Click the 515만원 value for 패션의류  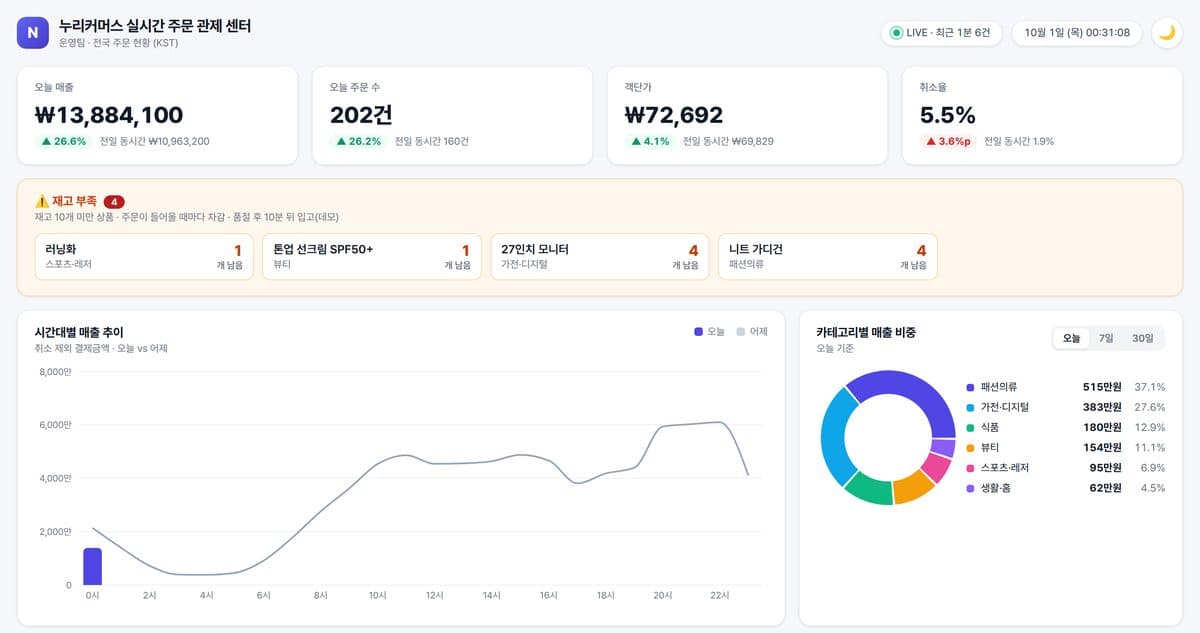1102,387
